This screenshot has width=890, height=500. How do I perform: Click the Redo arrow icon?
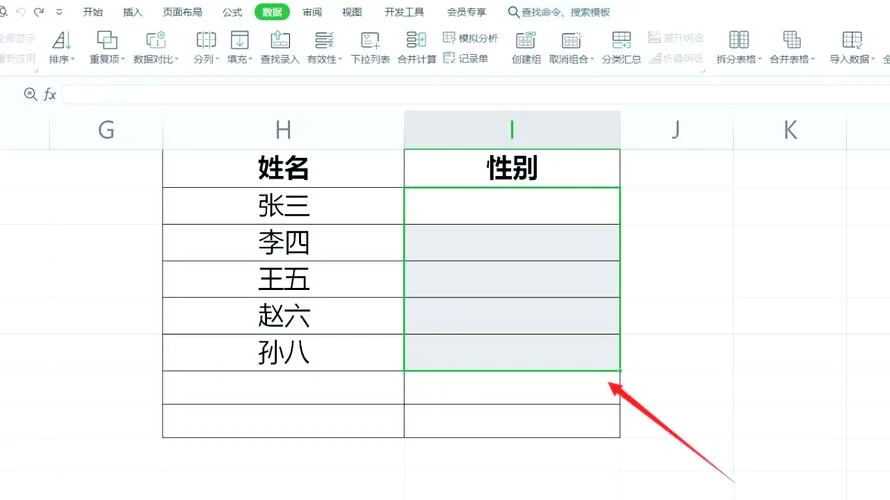click(39, 11)
